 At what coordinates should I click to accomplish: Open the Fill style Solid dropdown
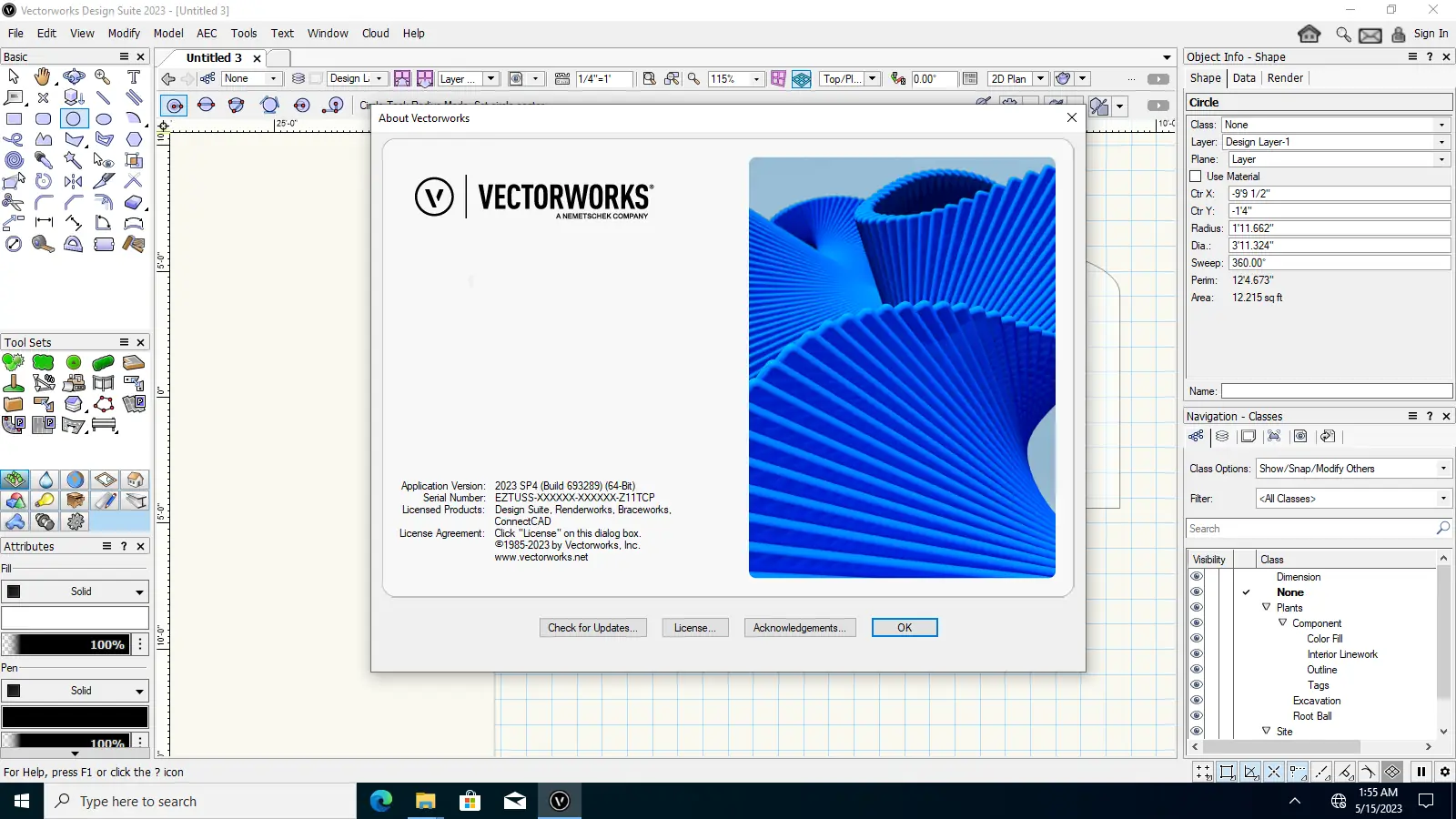pyautogui.click(x=75, y=591)
